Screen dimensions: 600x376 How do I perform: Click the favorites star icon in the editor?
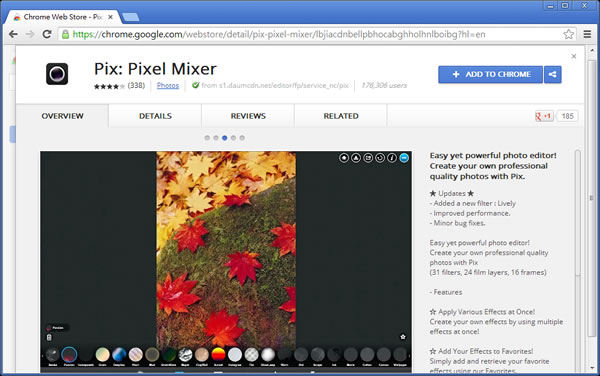[403, 337]
